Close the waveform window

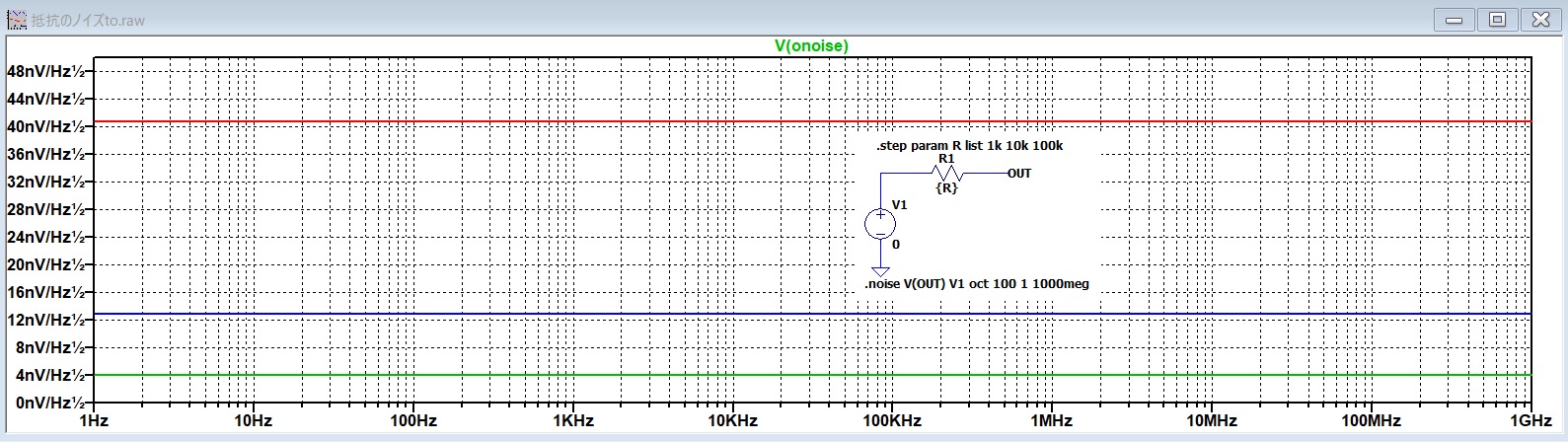(1540, 20)
